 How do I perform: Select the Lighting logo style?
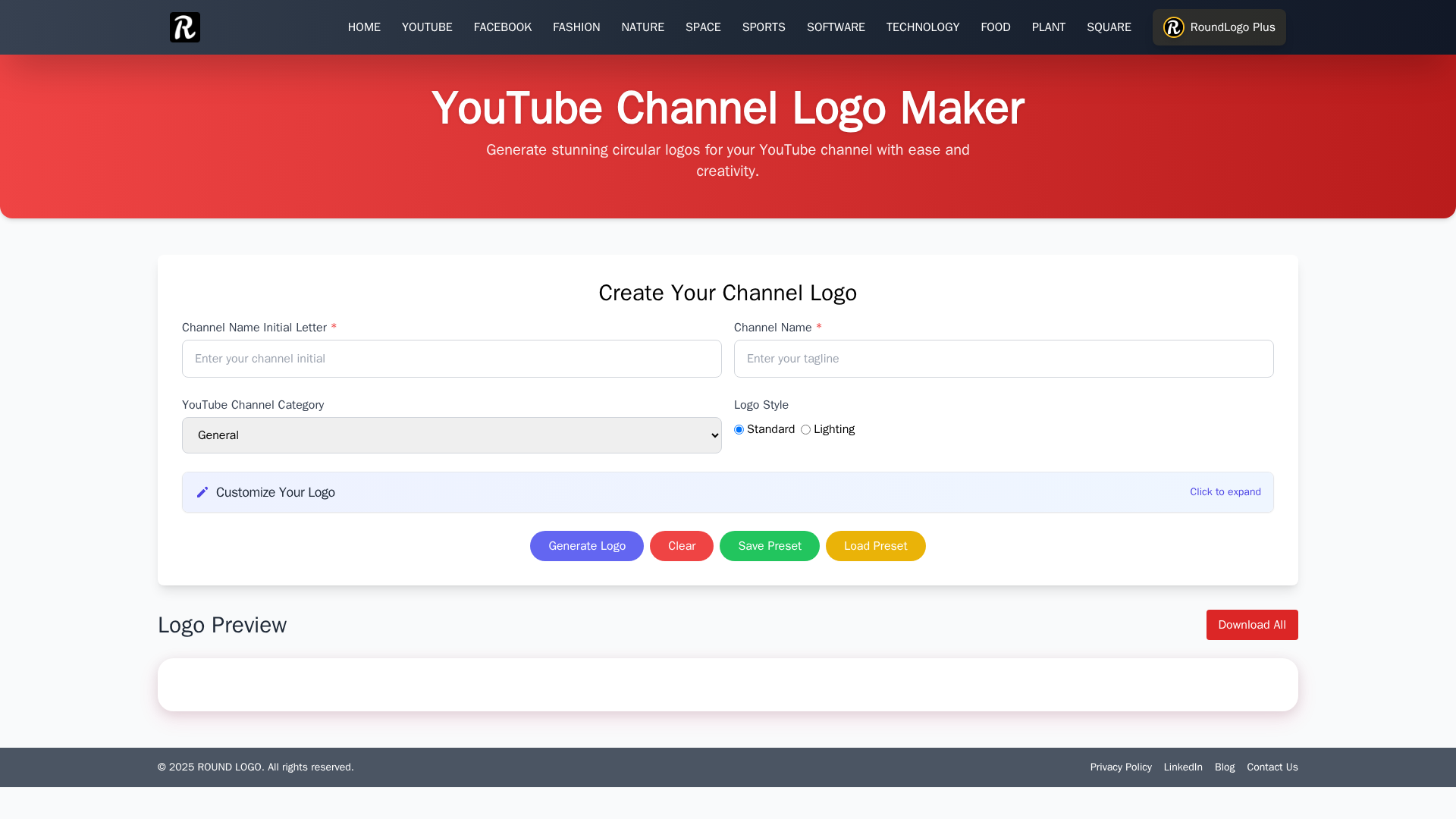(805, 430)
